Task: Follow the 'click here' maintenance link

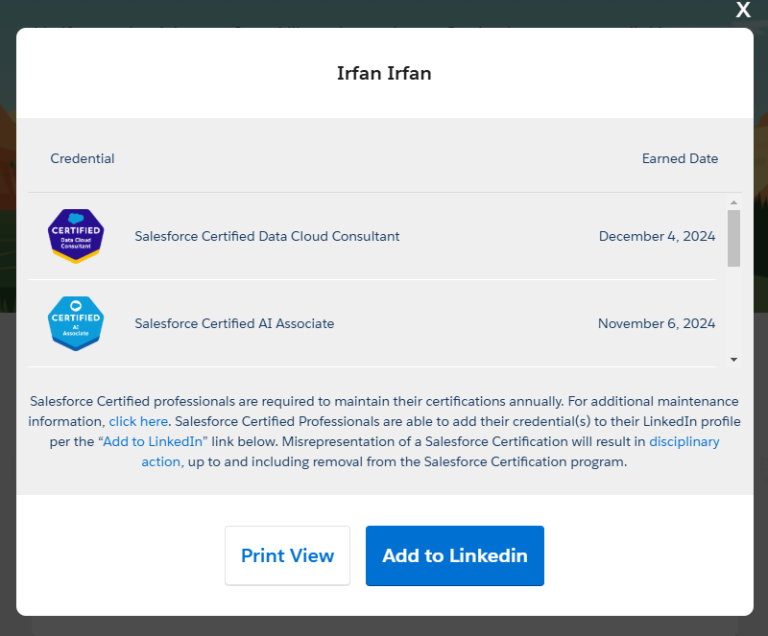Action: click(x=139, y=421)
